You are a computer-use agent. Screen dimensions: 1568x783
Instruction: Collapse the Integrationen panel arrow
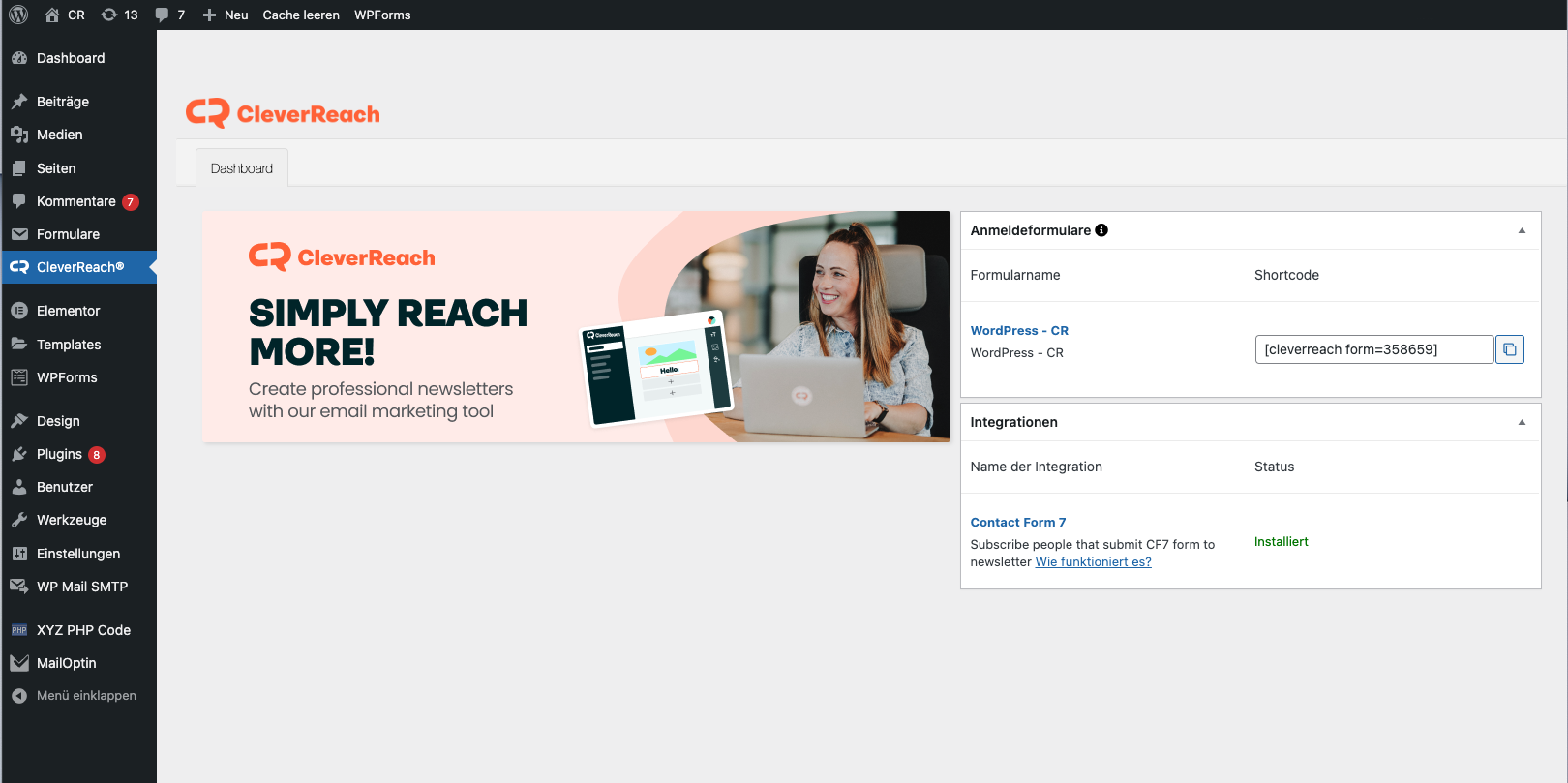pos(1522,422)
